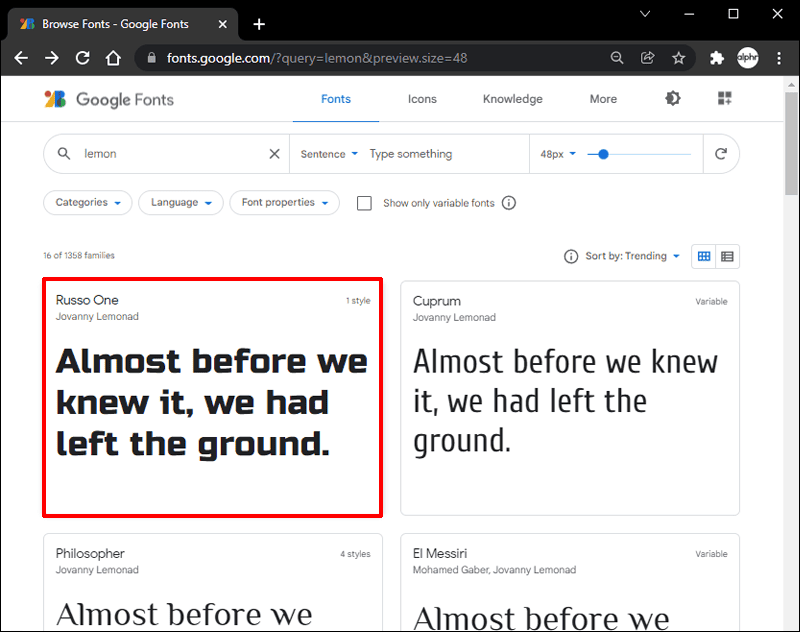Open the Language filter dropdown
The width and height of the screenshot is (800, 632).
181,203
